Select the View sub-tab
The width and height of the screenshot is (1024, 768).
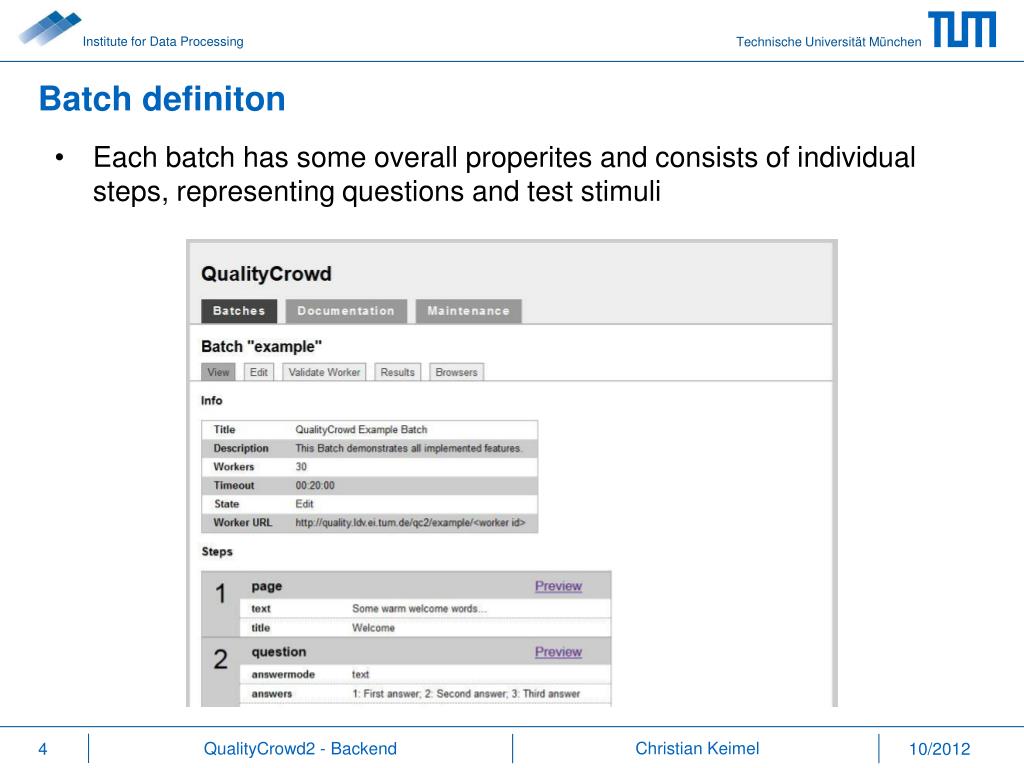218,372
